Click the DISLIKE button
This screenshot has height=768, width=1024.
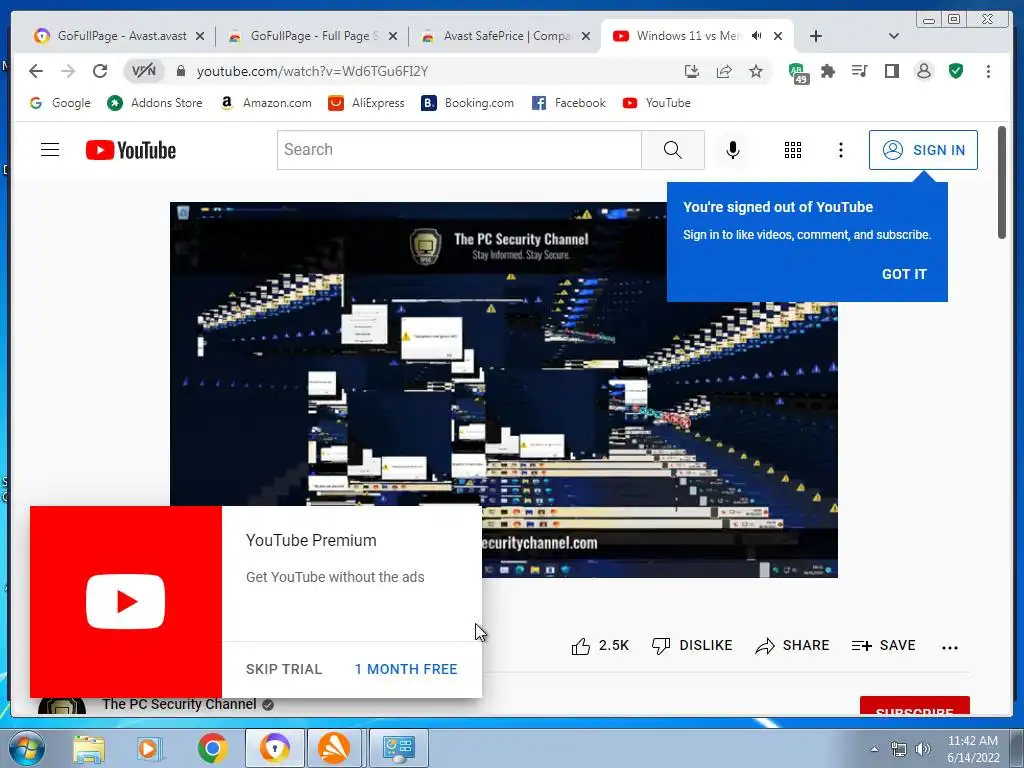point(692,646)
